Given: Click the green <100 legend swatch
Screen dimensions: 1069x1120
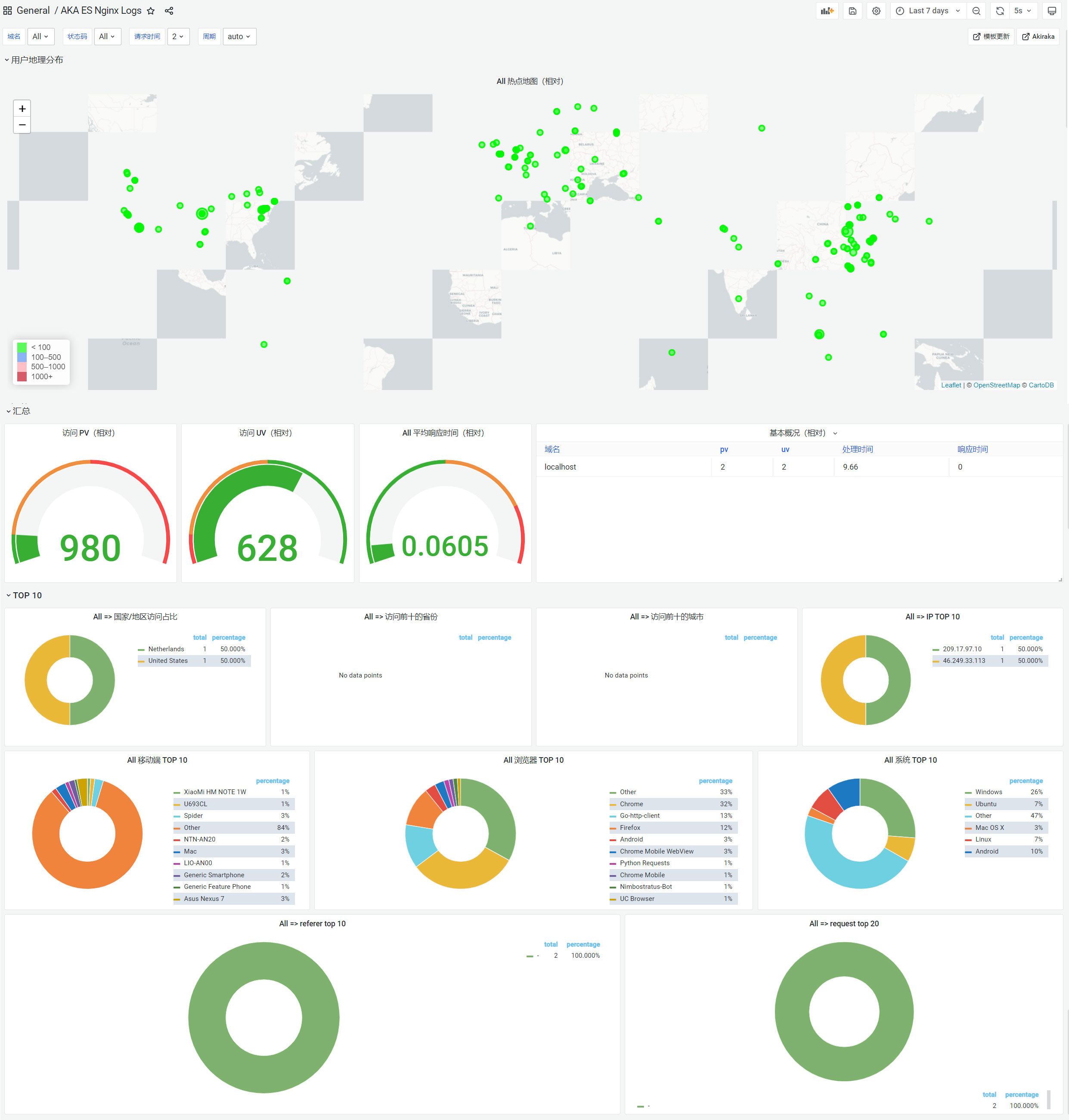Looking at the screenshot, I should click(x=22, y=347).
